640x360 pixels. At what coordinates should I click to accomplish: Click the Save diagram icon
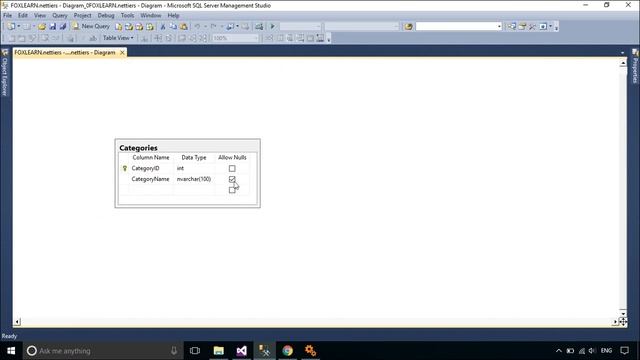[x=53, y=27]
